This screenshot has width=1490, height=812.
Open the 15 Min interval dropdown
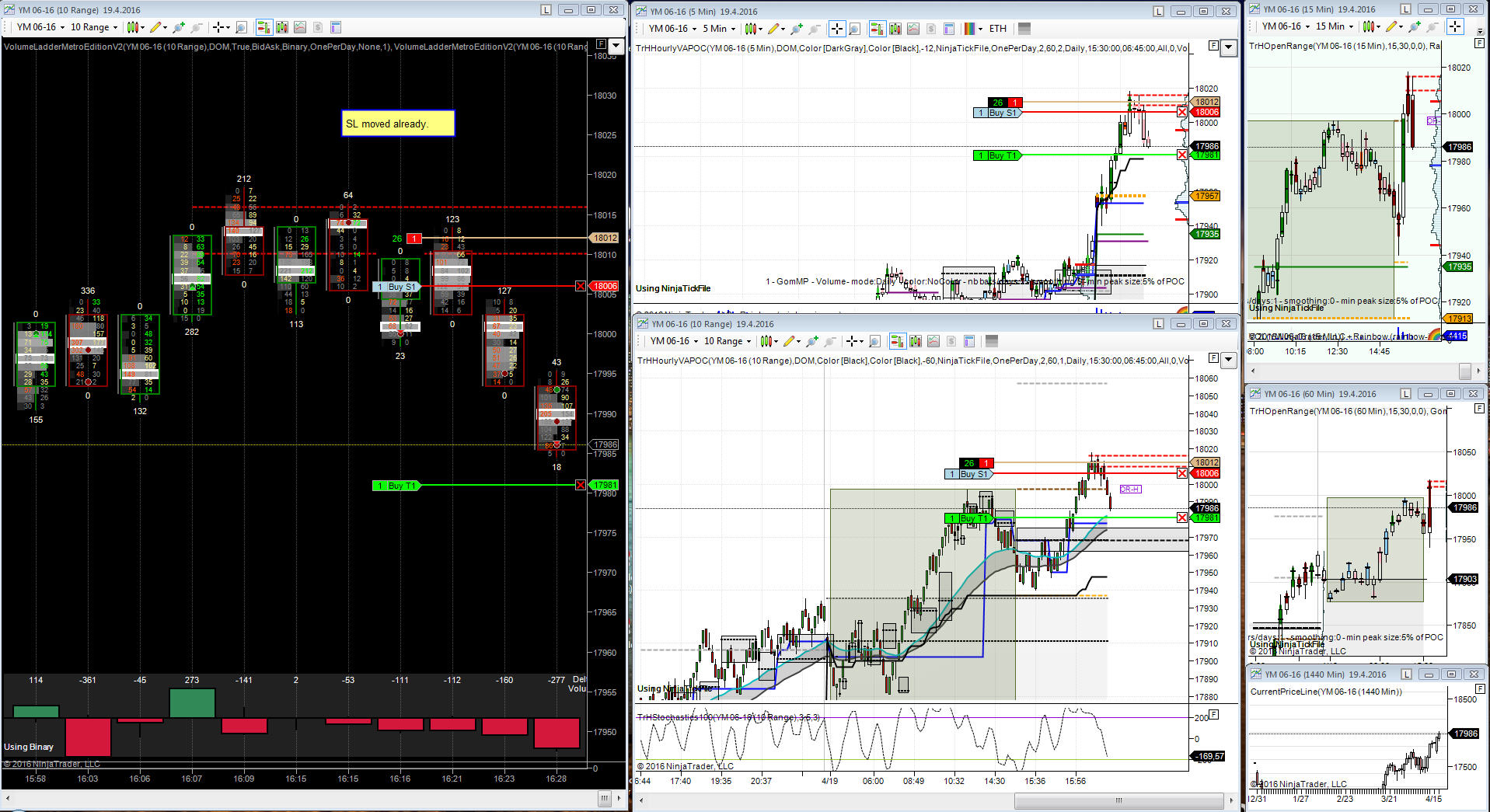click(1334, 26)
